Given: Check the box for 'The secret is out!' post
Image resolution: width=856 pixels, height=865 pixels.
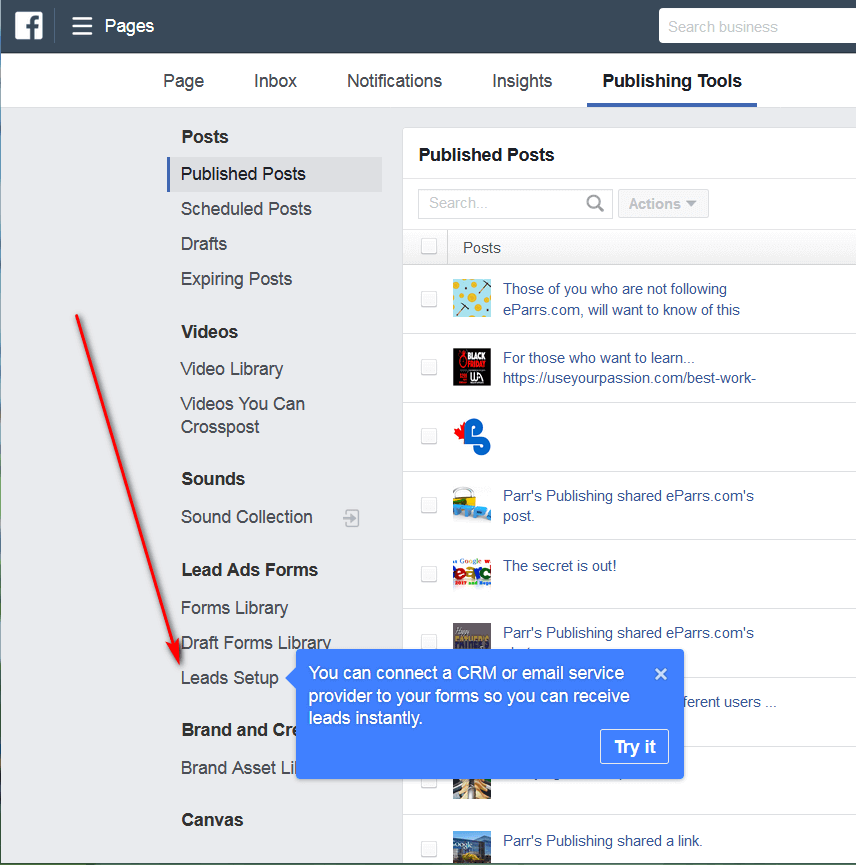Looking at the screenshot, I should 429,574.
